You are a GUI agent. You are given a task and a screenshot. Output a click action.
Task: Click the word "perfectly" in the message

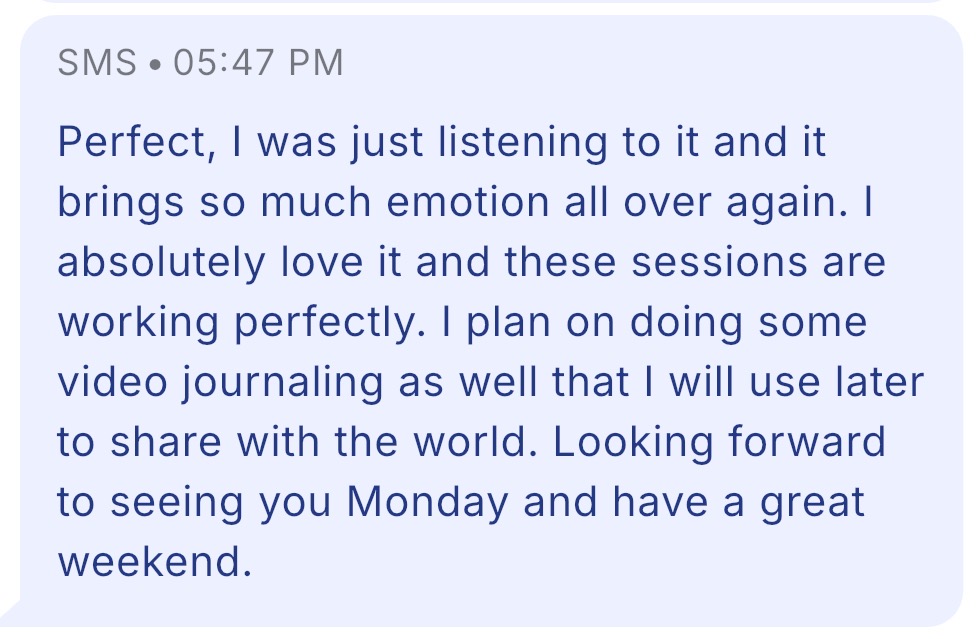(325, 323)
